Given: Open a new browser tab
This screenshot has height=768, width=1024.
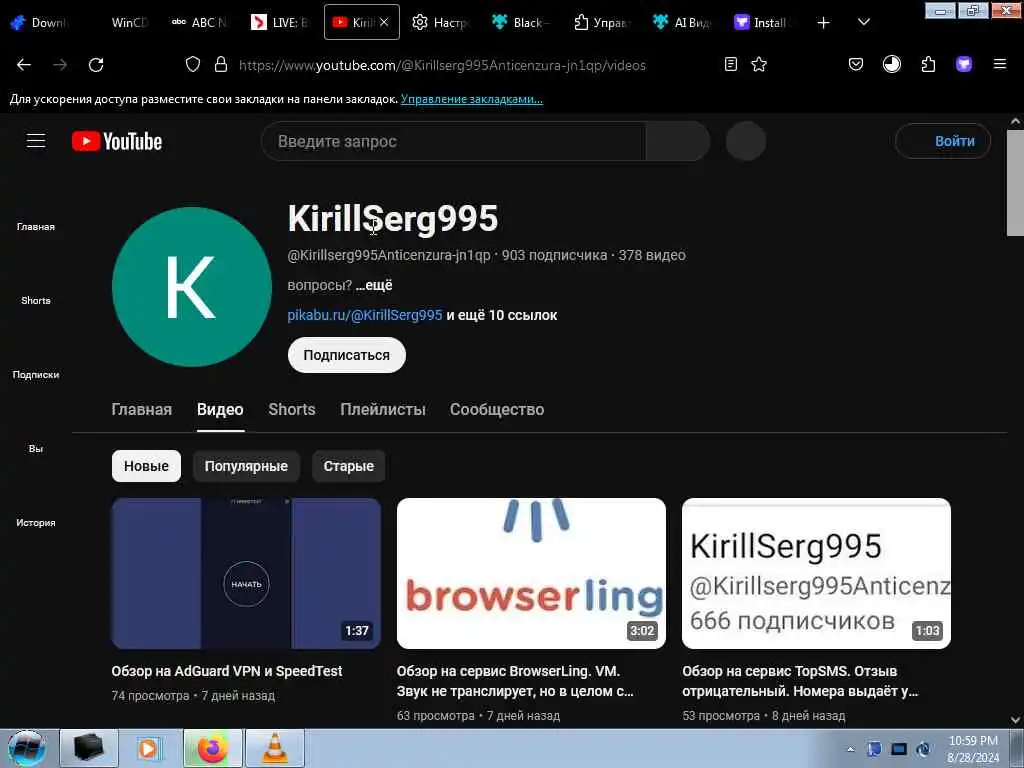Looking at the screenshot, I should click(x=824, y=23).
